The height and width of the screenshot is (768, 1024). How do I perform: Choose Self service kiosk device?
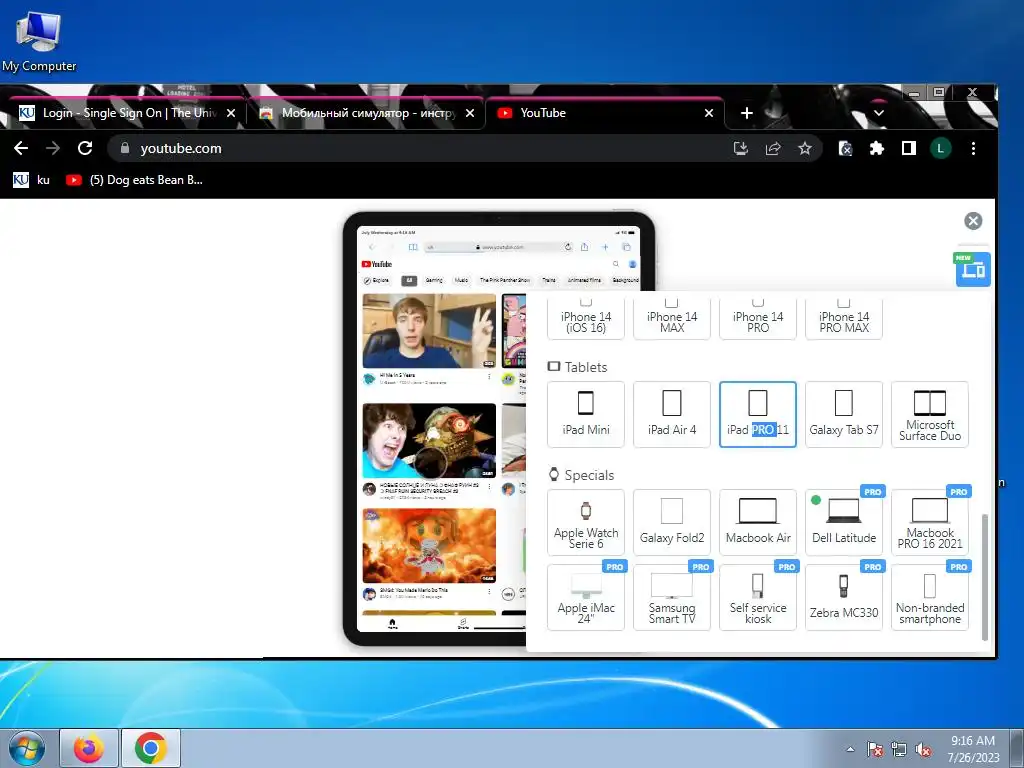pos(758,598)
